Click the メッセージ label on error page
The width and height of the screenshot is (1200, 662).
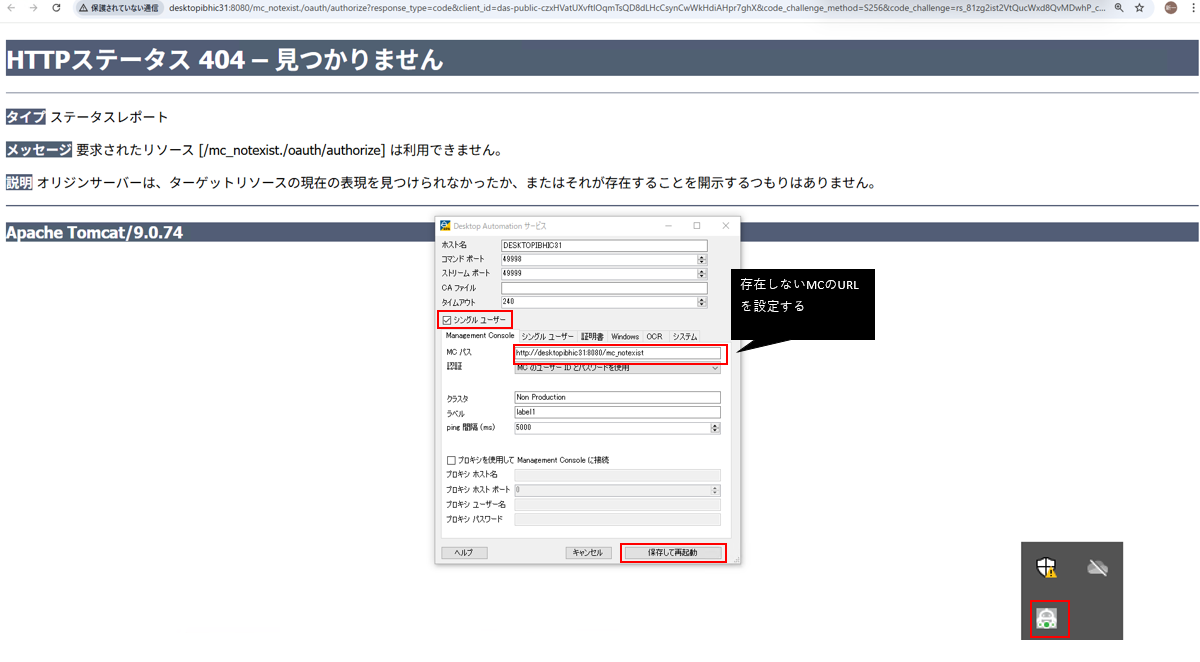pos(39,150)
